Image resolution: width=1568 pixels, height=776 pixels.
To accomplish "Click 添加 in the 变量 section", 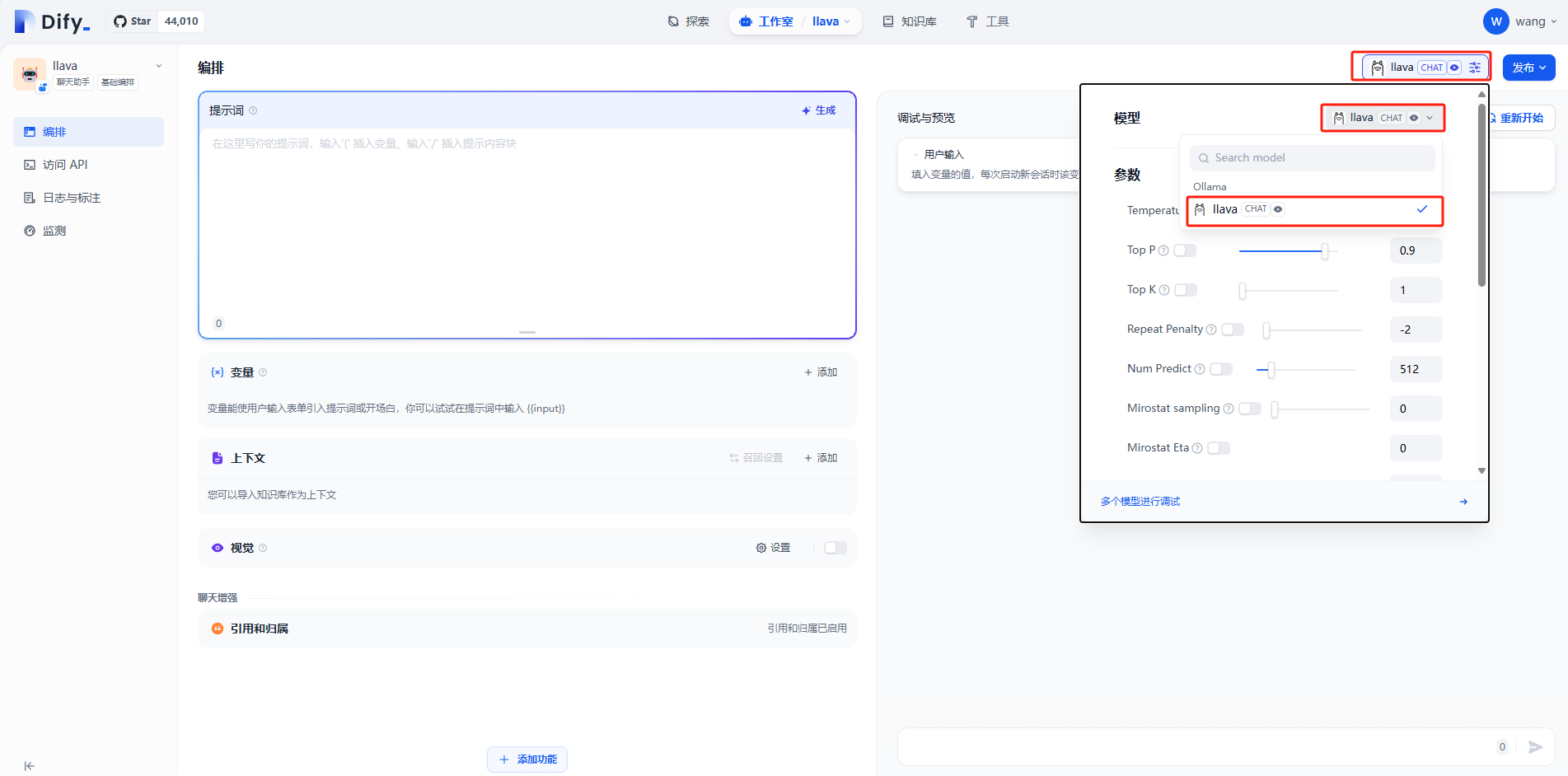I will click(821, 372).
